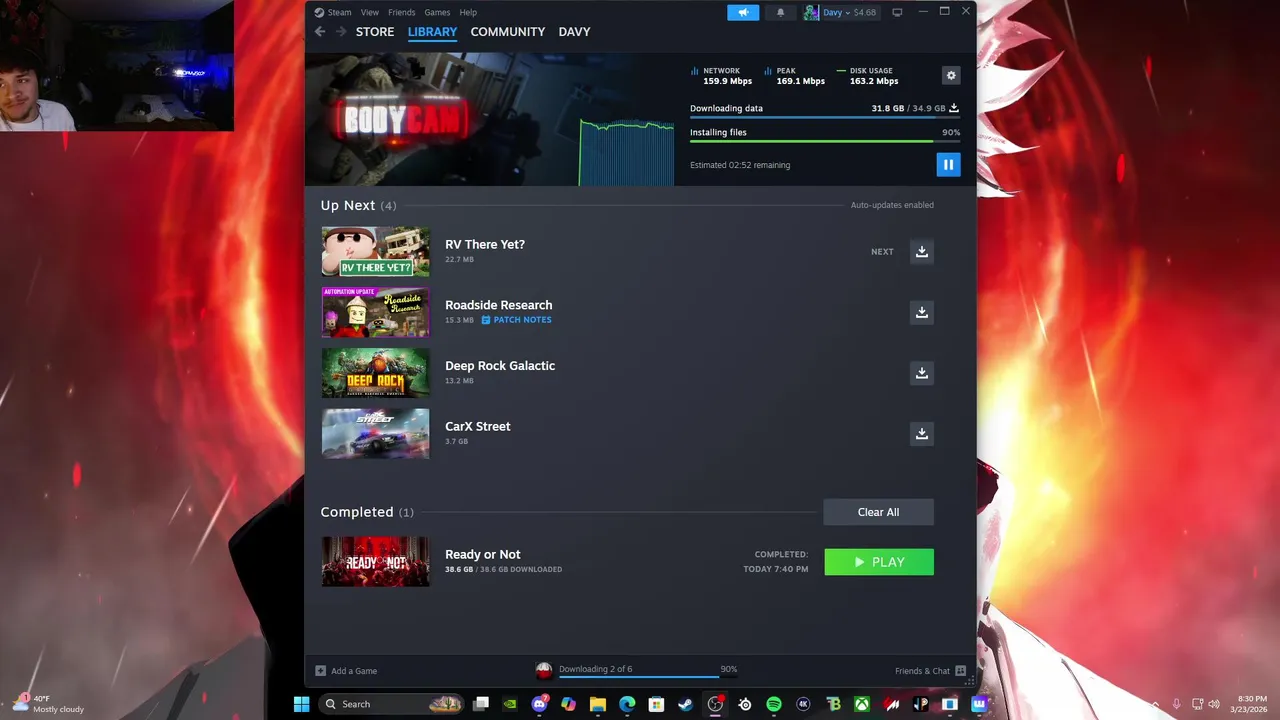Viewport: 1280px width, 720px height.
Task: Open the notifications bell
Action: 780,12
